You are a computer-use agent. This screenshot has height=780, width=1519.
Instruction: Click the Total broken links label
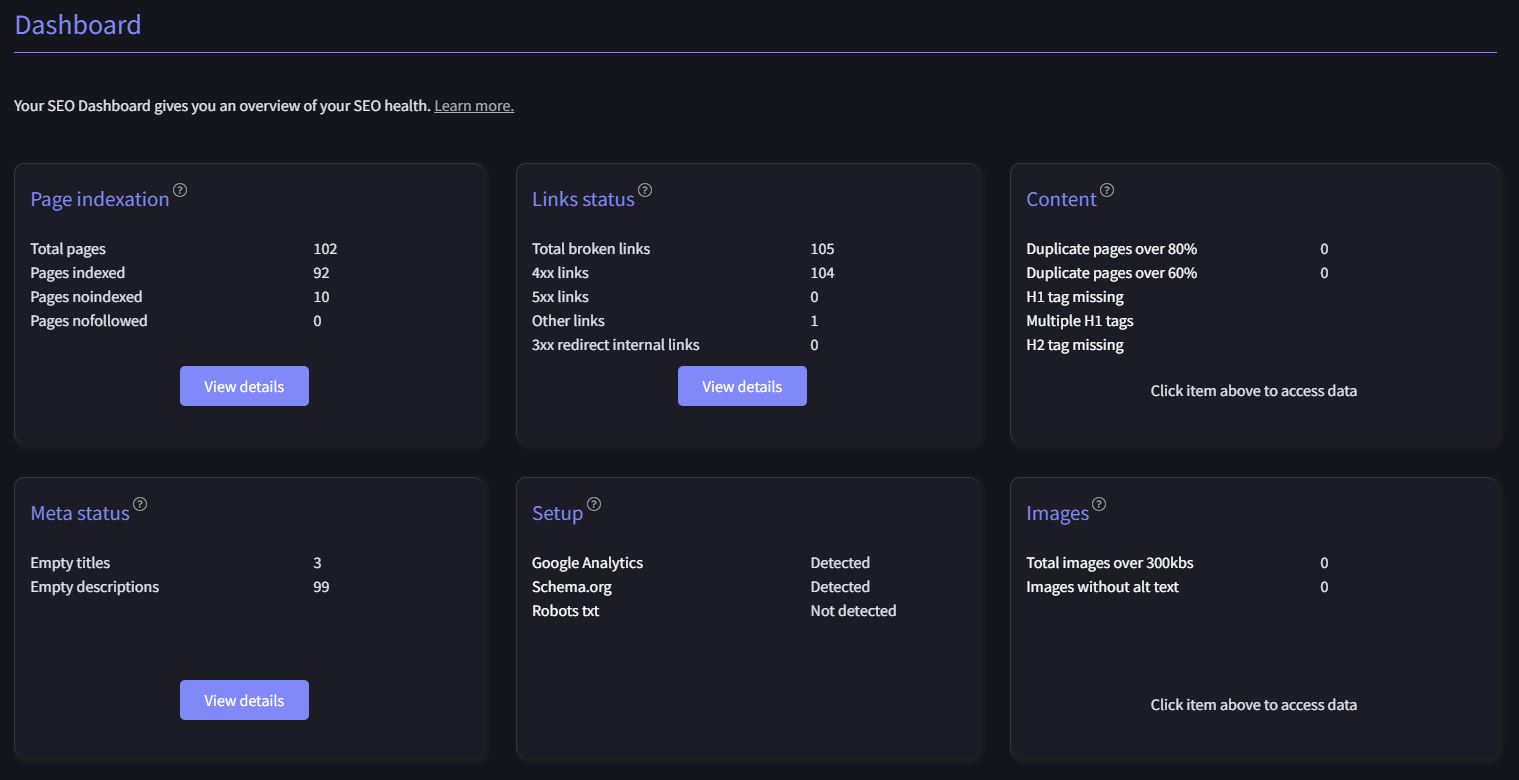point(591,249)
